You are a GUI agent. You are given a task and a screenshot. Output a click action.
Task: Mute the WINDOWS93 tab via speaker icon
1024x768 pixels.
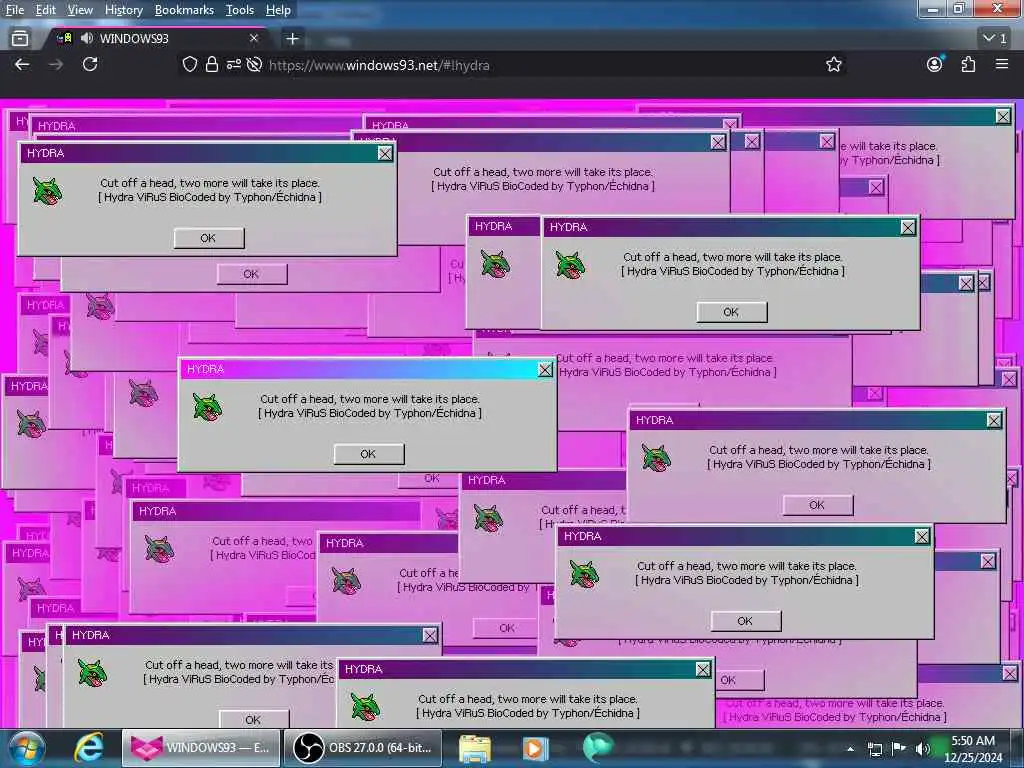87,39
